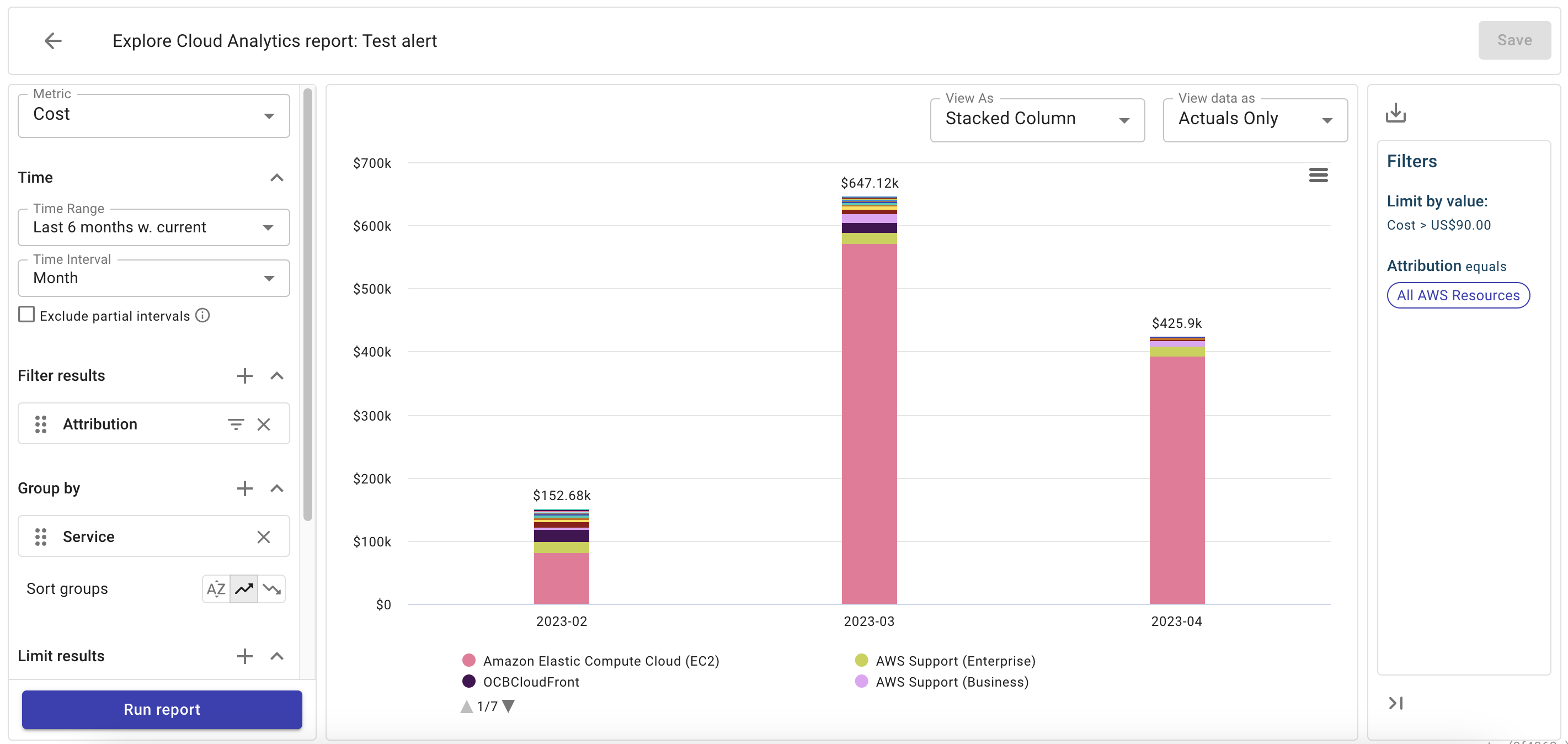Click Run report button

tap(162, 709)
